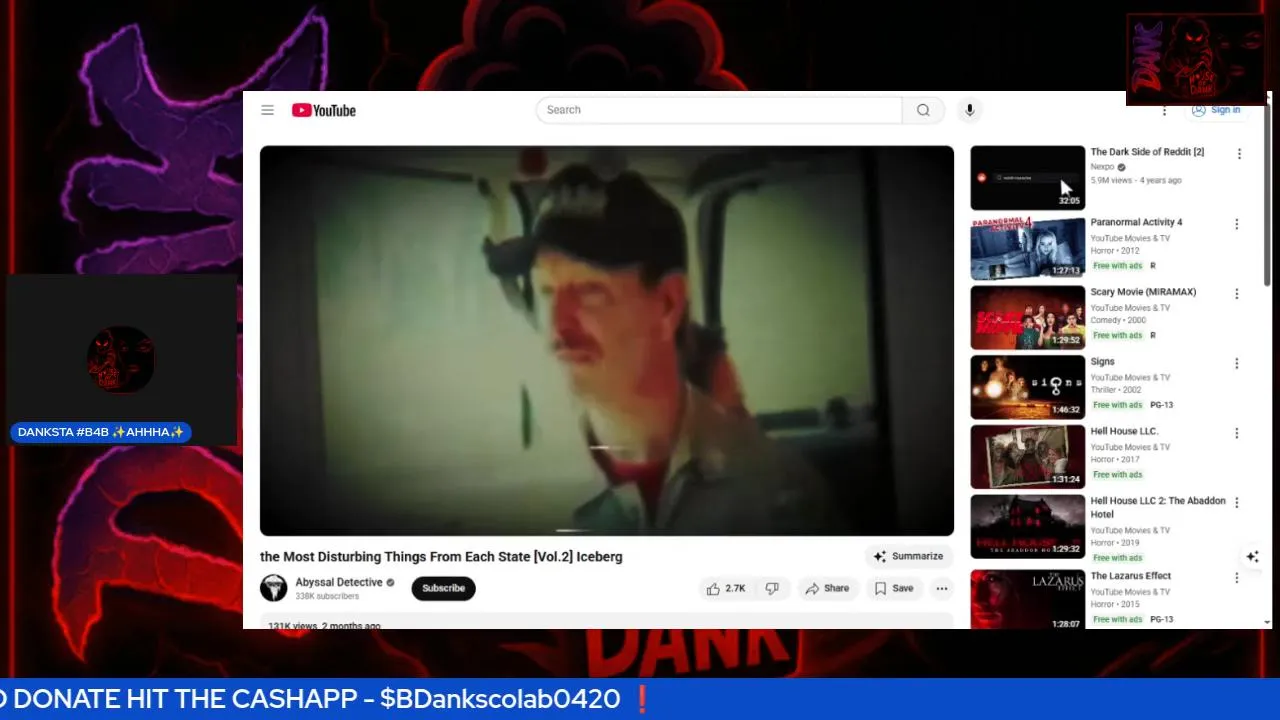This screenshot has width=1280, height=720.
Task: Click the DANKSTA #B4B name label
Action: point(101,432)
